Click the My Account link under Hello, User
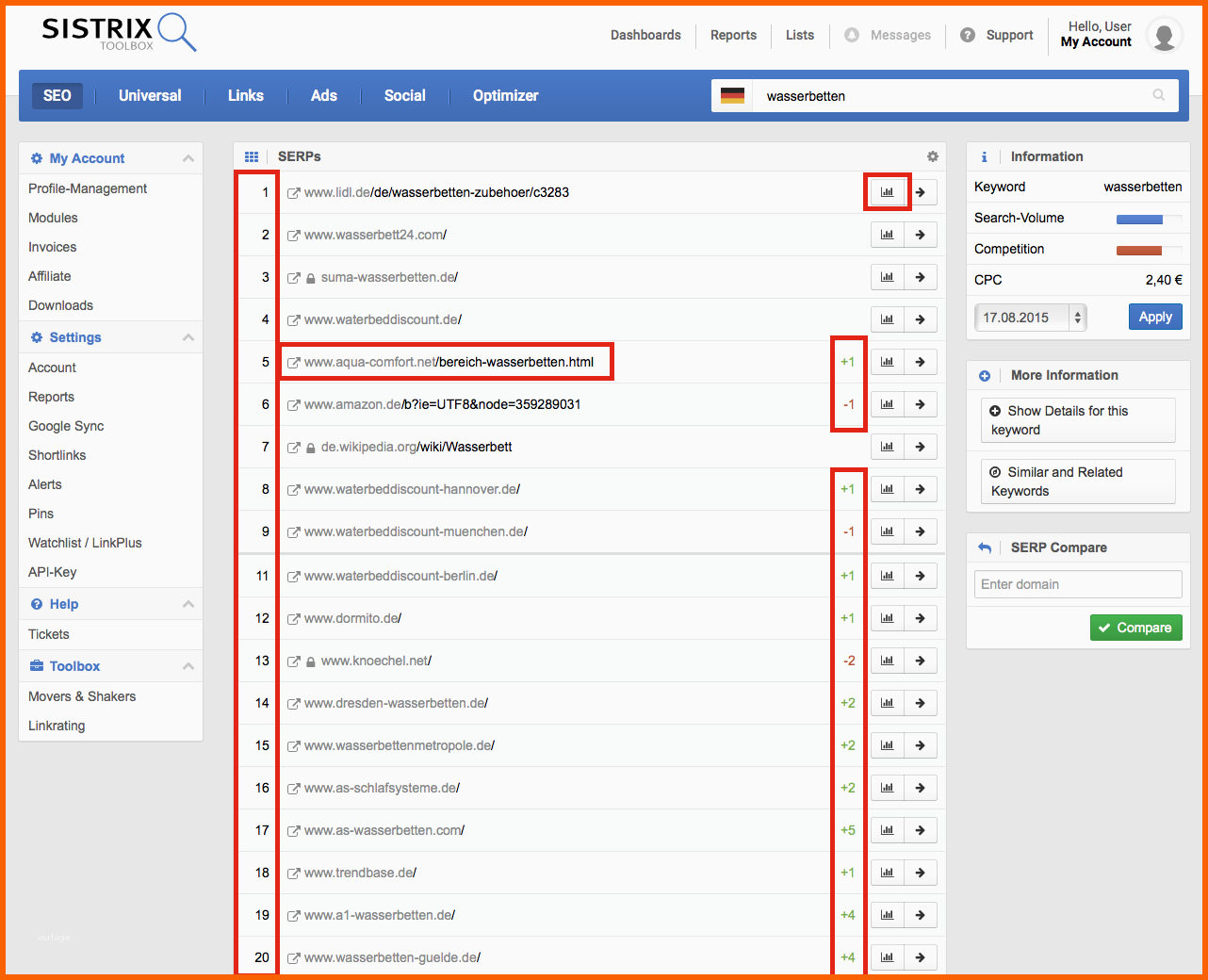This screenshot has height=980, width=1208. pos(1096,42)
